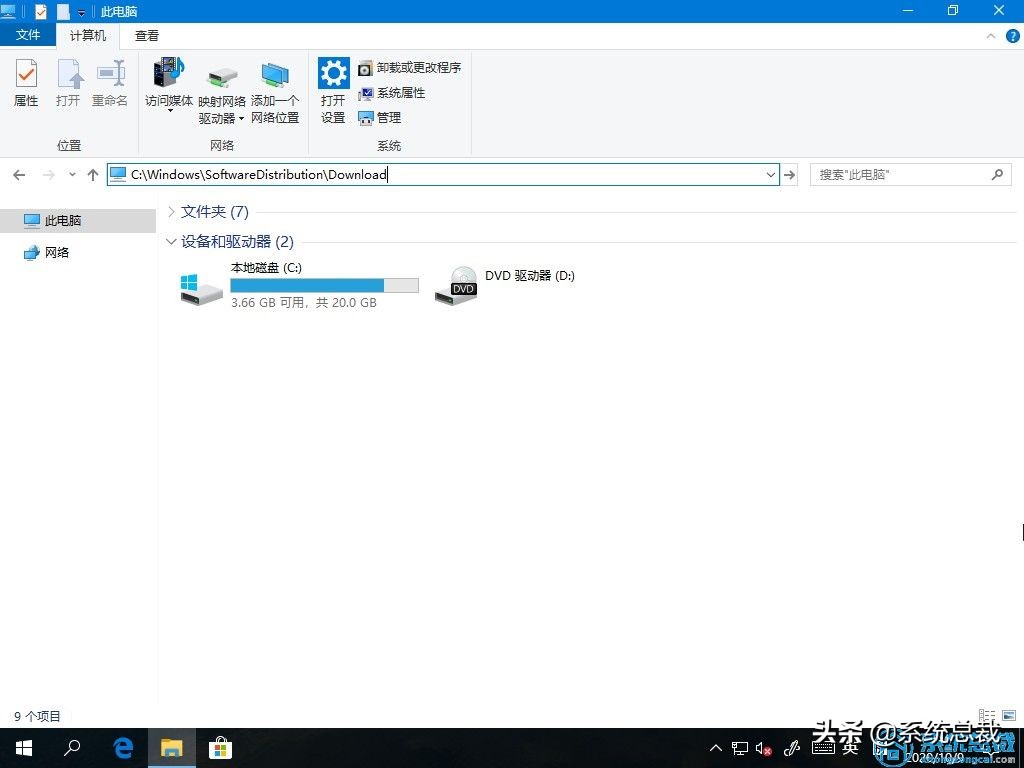The width and height of the screenshot is (1024, 768).
Task: Click the go-to arrow beside the address bar
Action: [x=789, y=174]
